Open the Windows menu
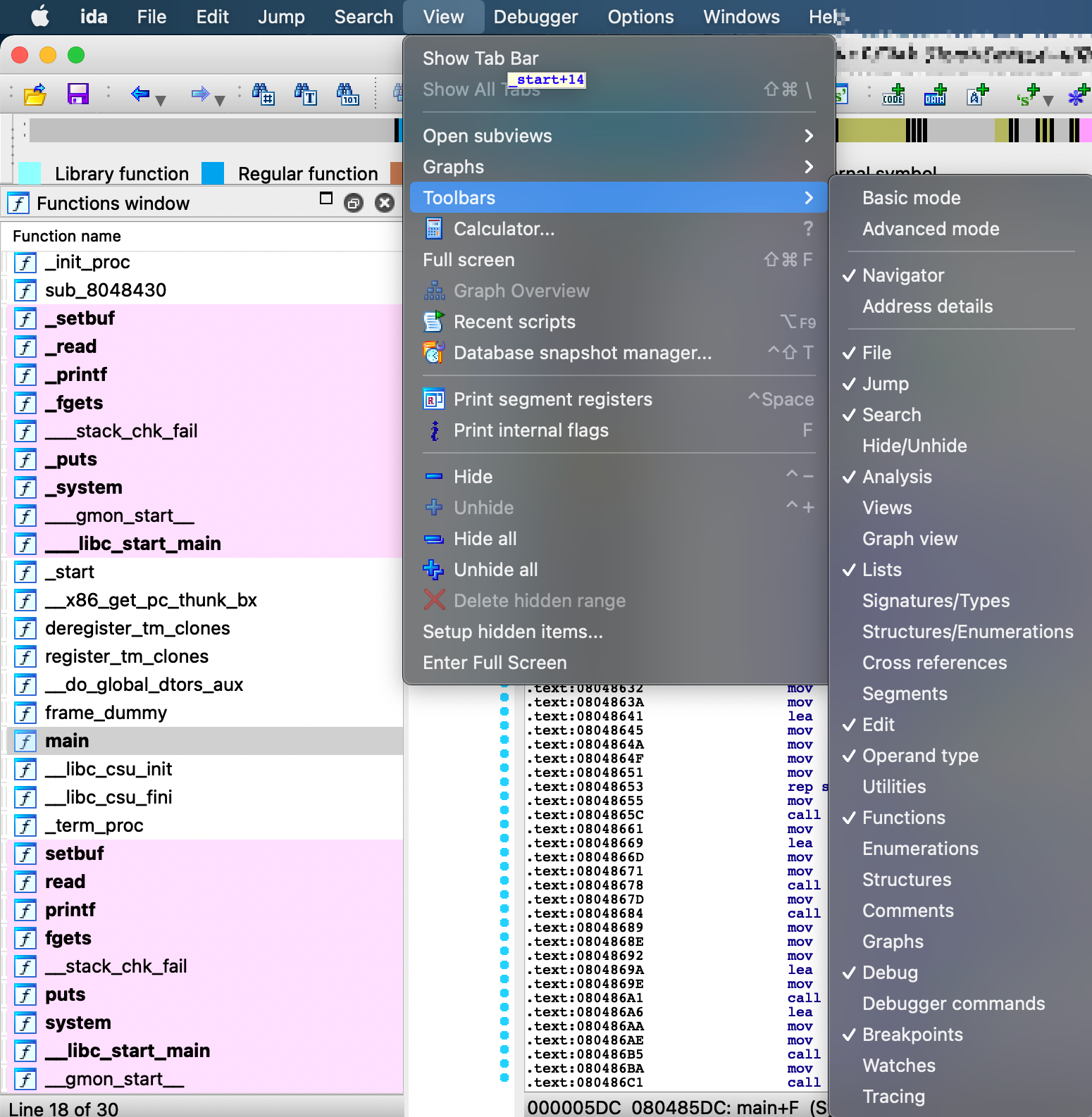Viewport: 1092px width, 1117px height. pos(741,16)
